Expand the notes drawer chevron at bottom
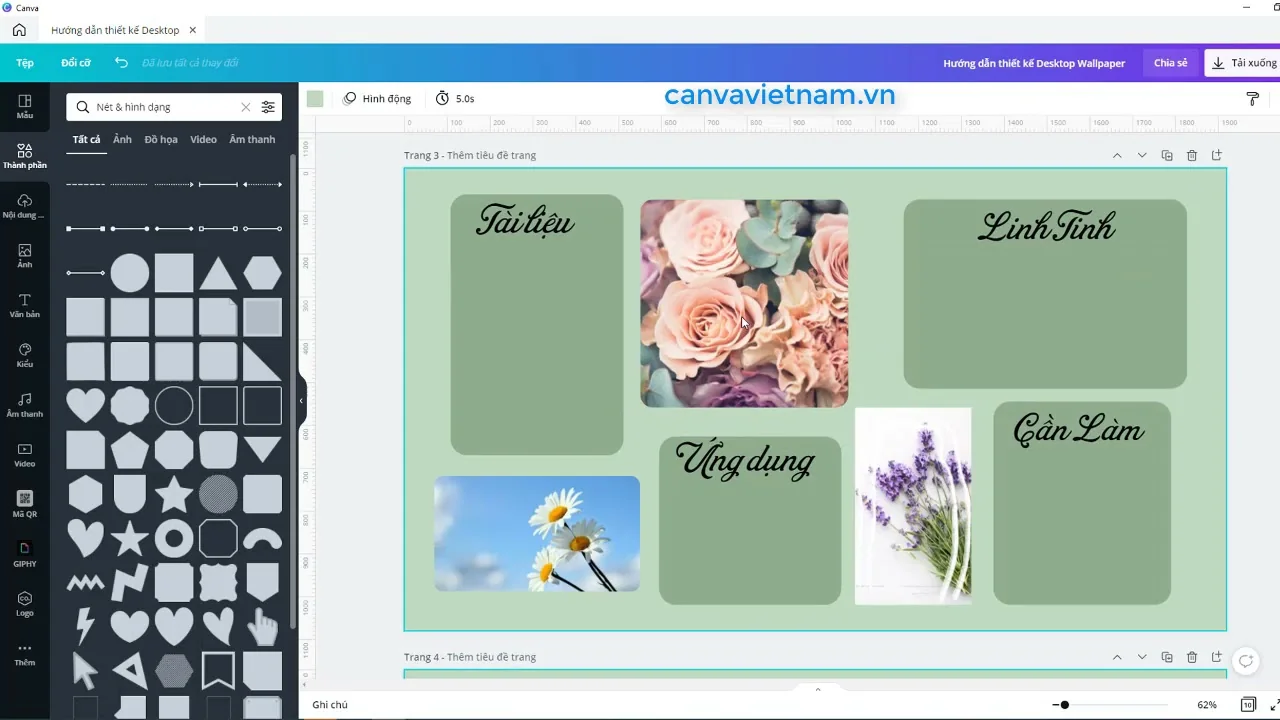 point(818,689)
